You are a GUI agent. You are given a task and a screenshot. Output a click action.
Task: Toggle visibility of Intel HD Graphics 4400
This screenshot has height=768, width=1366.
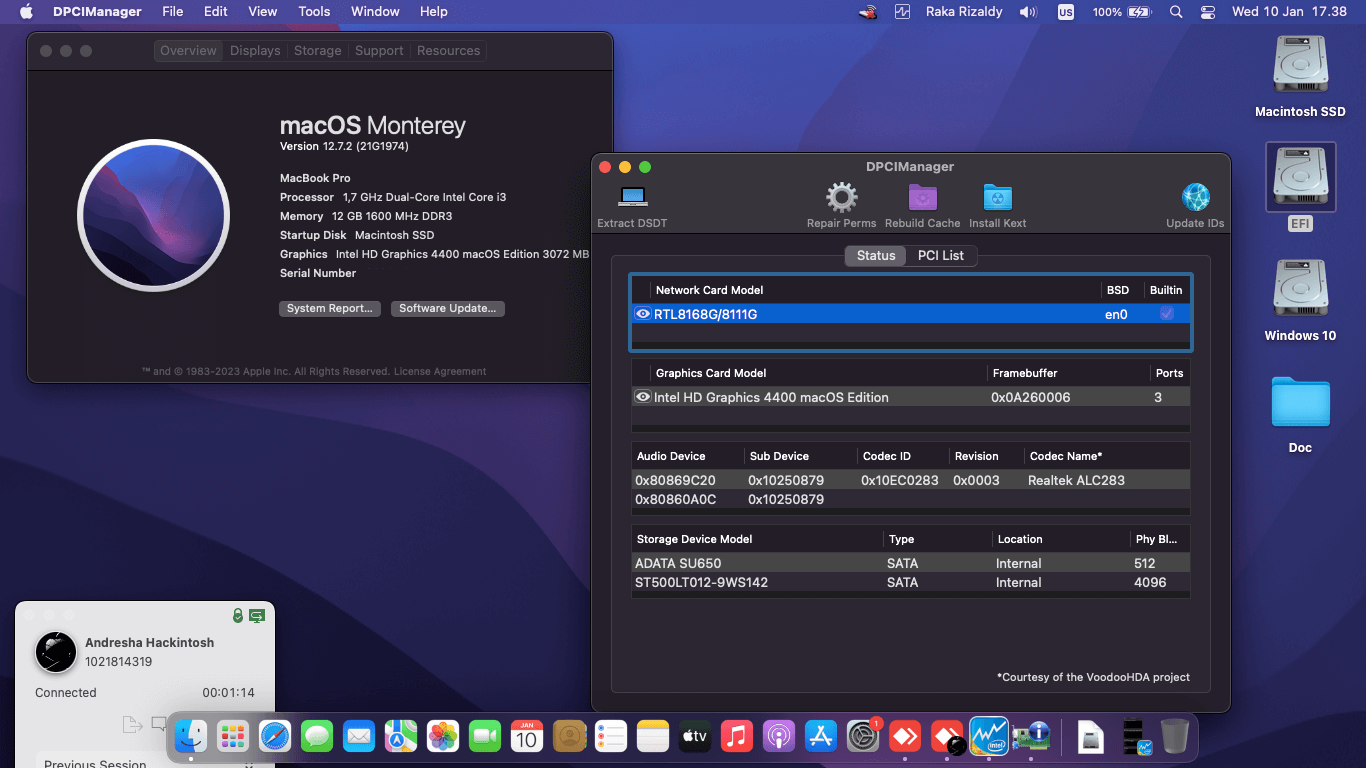(643, 397)
